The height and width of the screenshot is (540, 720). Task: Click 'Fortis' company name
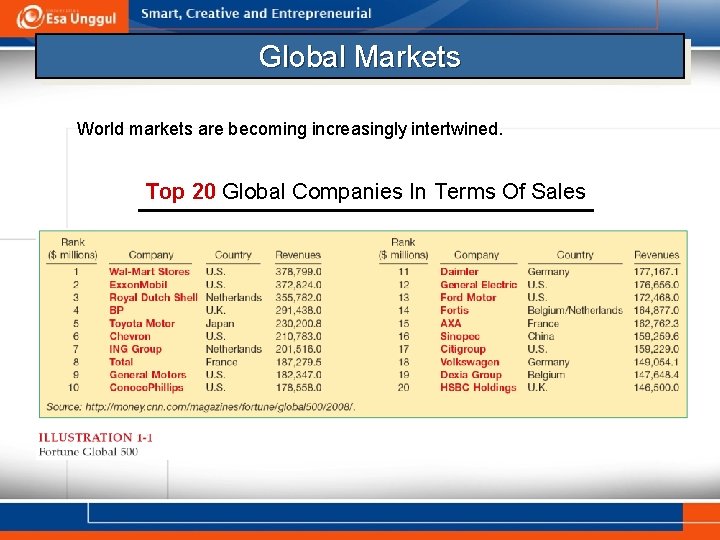point(455,310)
